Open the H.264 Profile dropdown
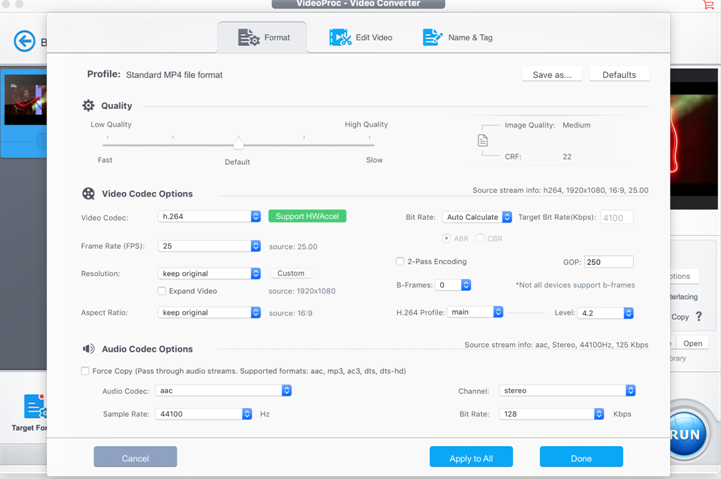Image resolution: width=721 pixels, height=479 pixels. 475,312
